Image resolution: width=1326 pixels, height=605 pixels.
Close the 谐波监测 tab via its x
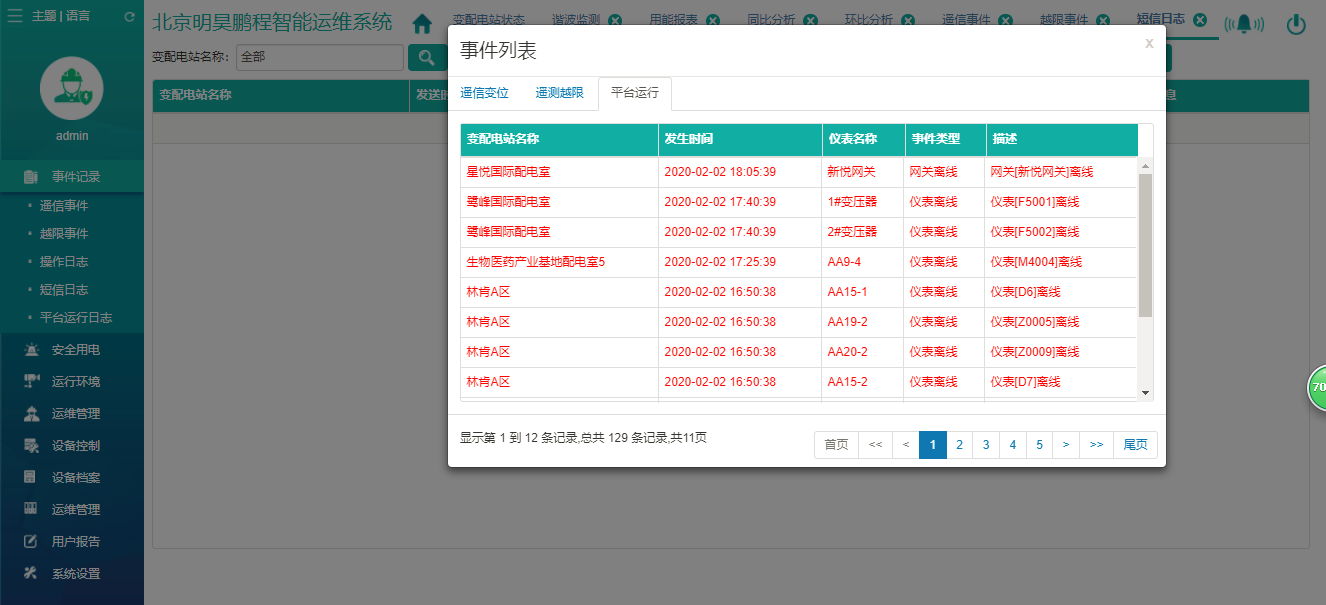point(614,21)
